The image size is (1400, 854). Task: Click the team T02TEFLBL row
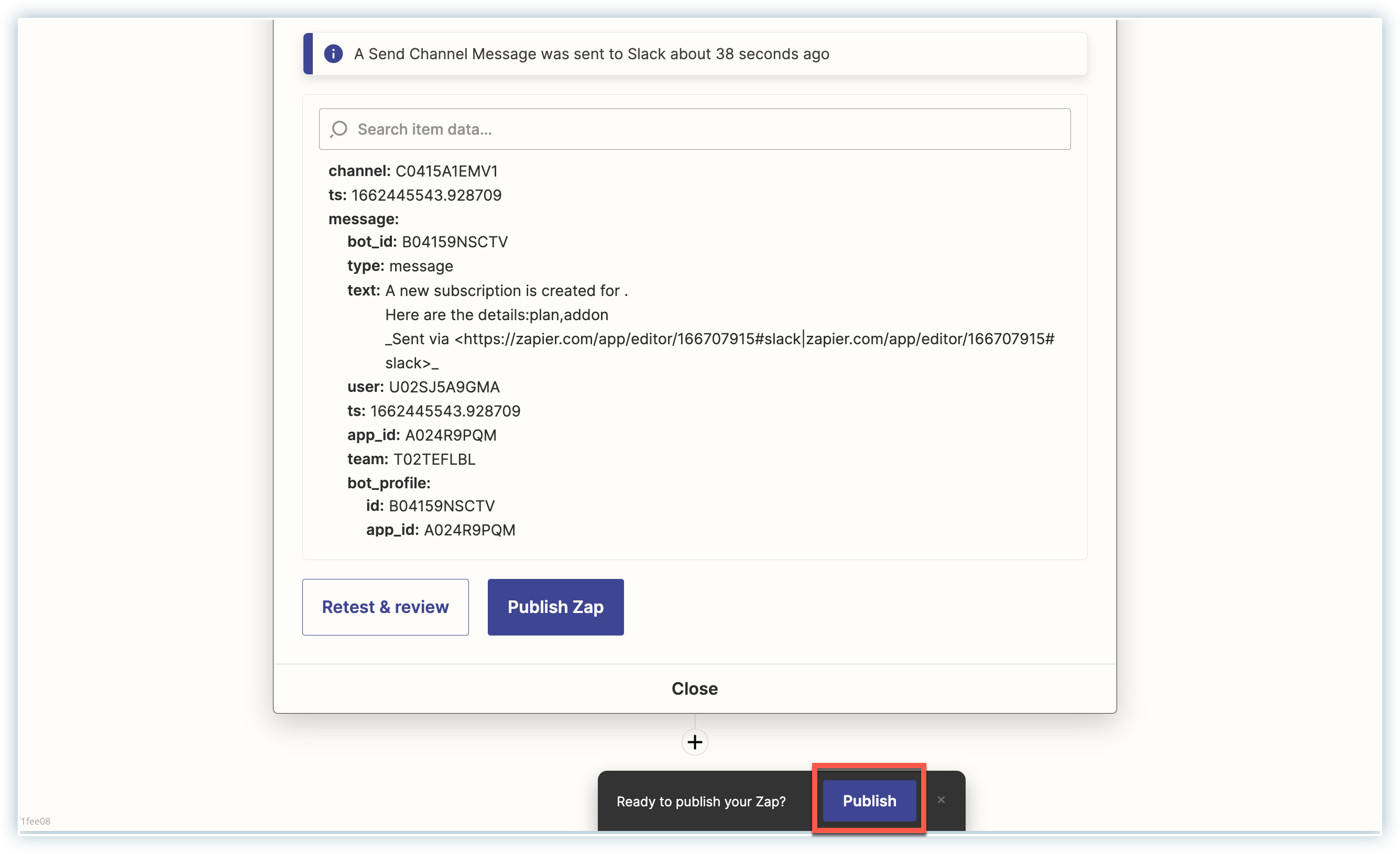coord(411,459)
